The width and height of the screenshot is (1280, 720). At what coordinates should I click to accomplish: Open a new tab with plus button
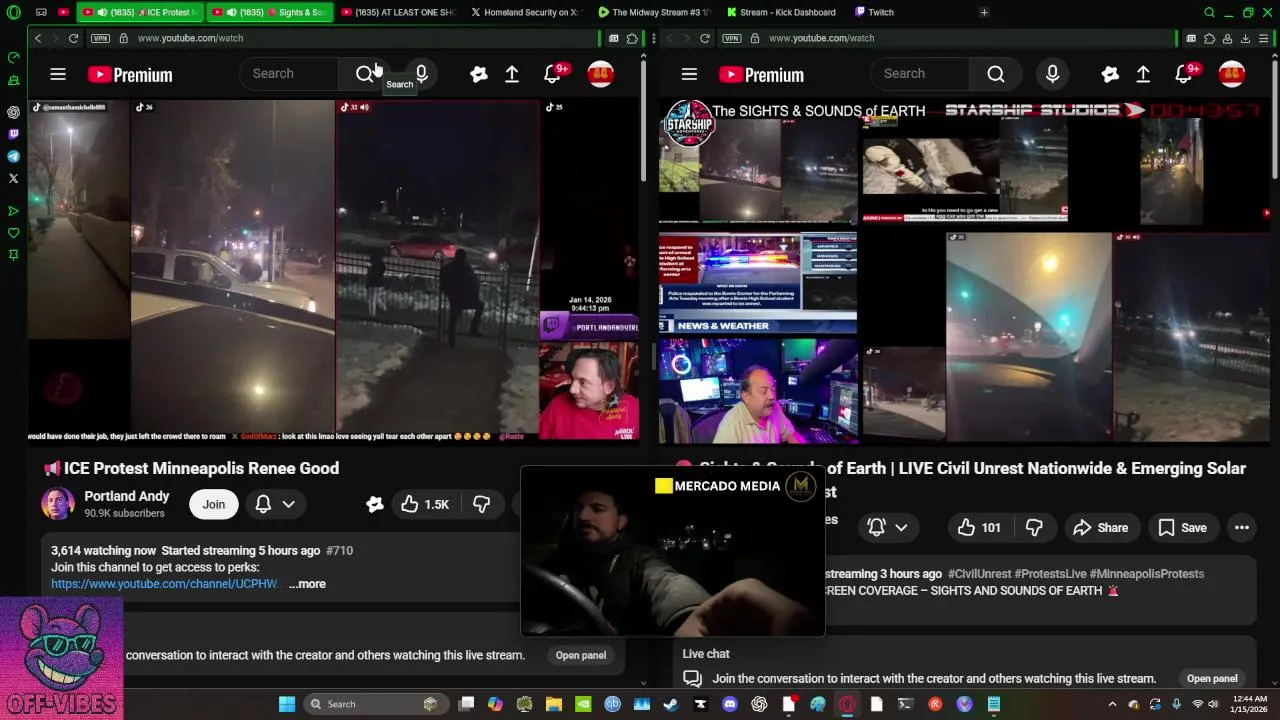(984, 12)
